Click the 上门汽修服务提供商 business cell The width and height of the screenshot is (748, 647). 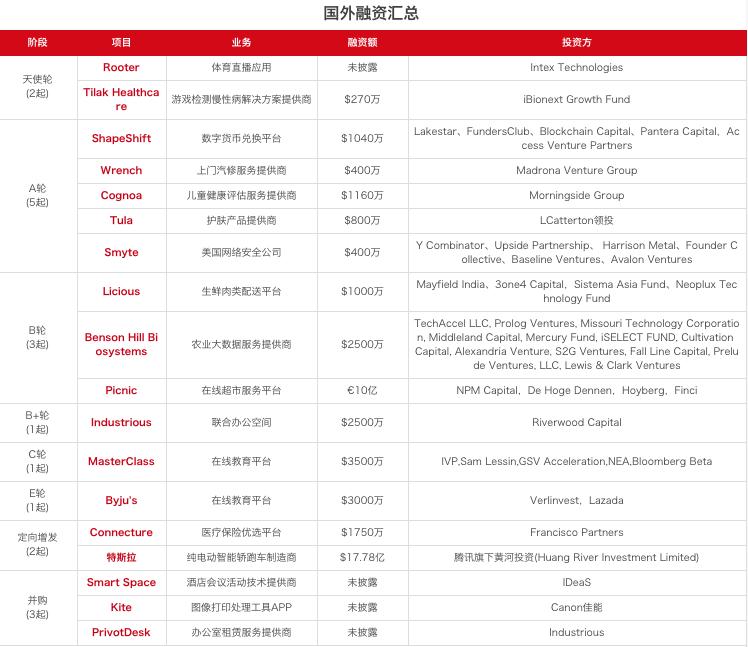tap(241, 170)
